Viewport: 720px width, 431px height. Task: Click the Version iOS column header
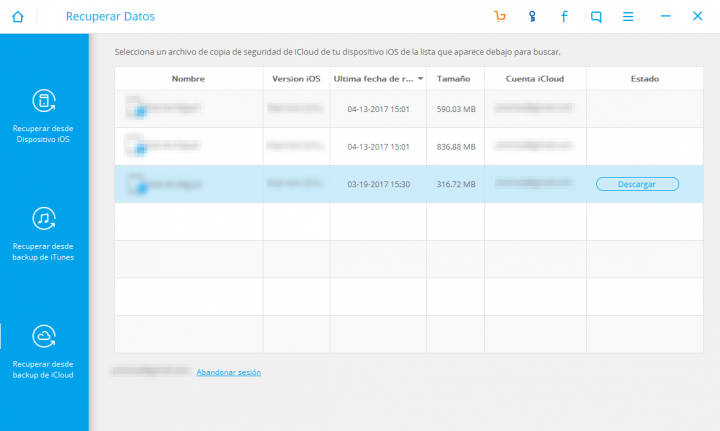point(296,78)
